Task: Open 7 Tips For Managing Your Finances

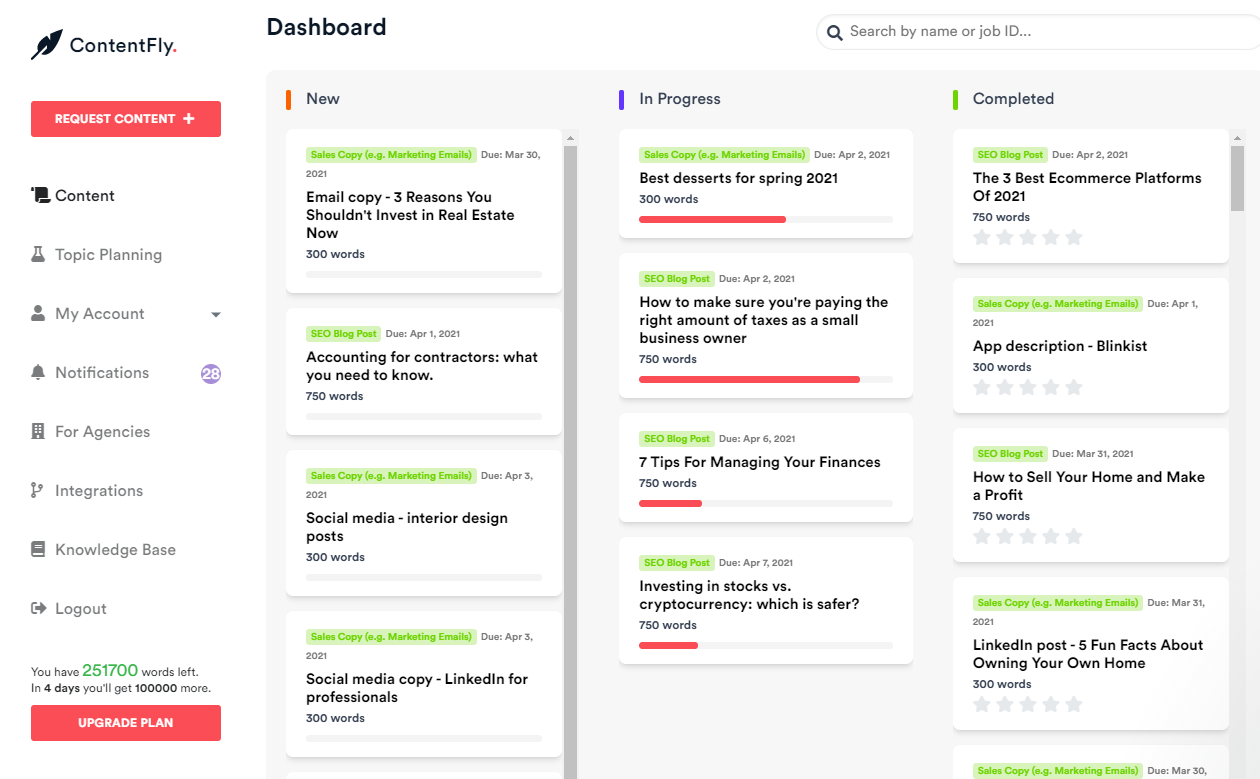Action: click(x=766, y=468)
